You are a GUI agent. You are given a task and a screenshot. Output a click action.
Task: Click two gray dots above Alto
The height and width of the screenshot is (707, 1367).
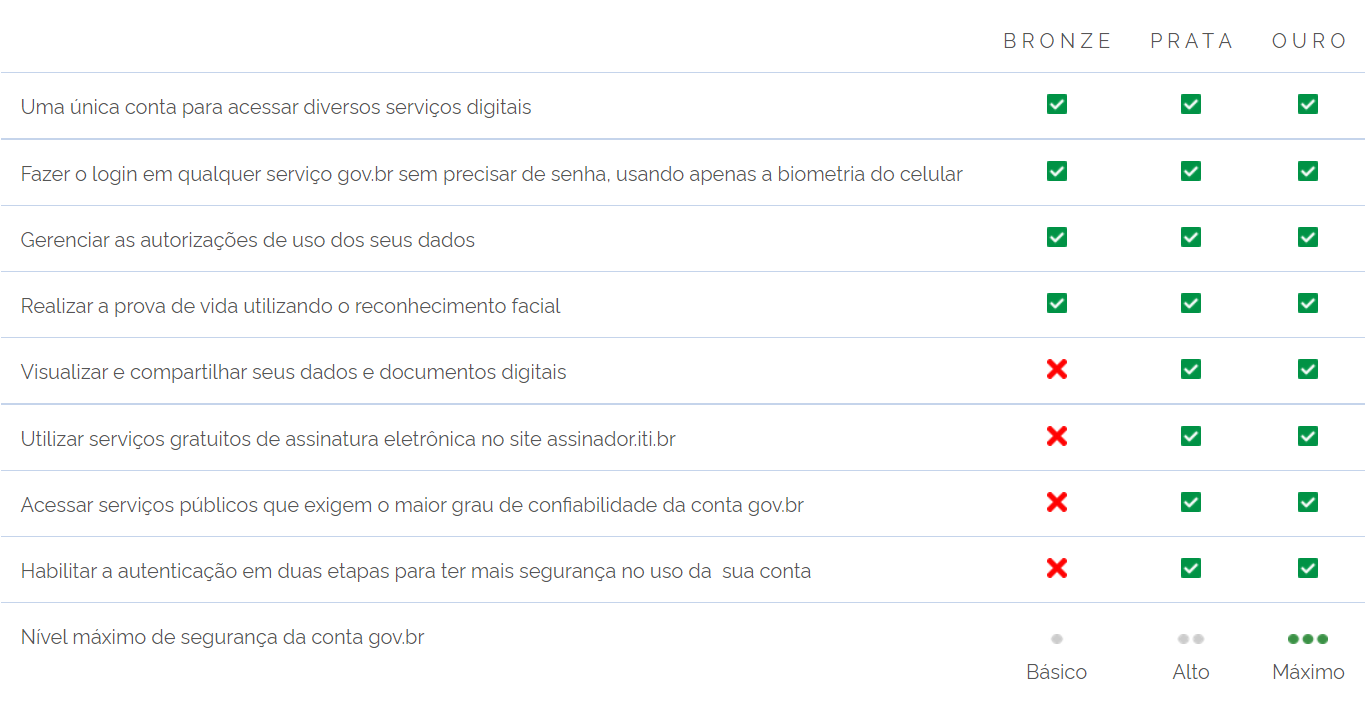[x=1191, y=639]
